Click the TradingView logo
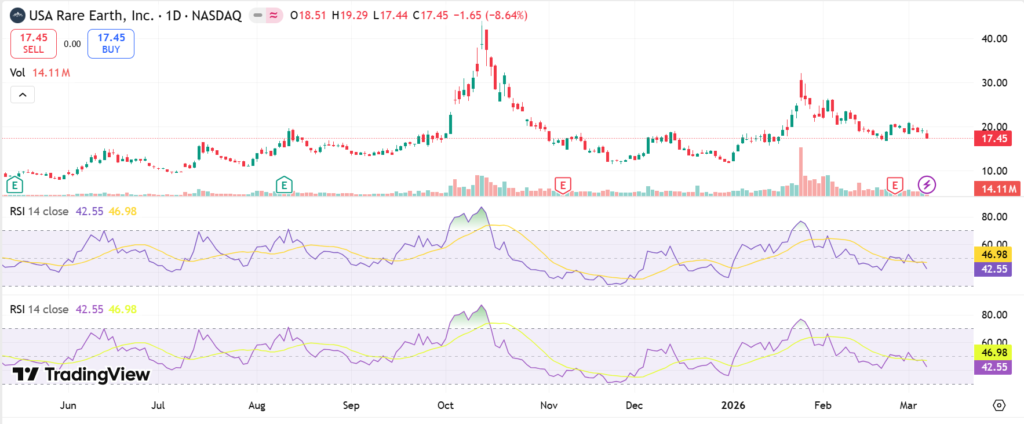 (82, 373)
